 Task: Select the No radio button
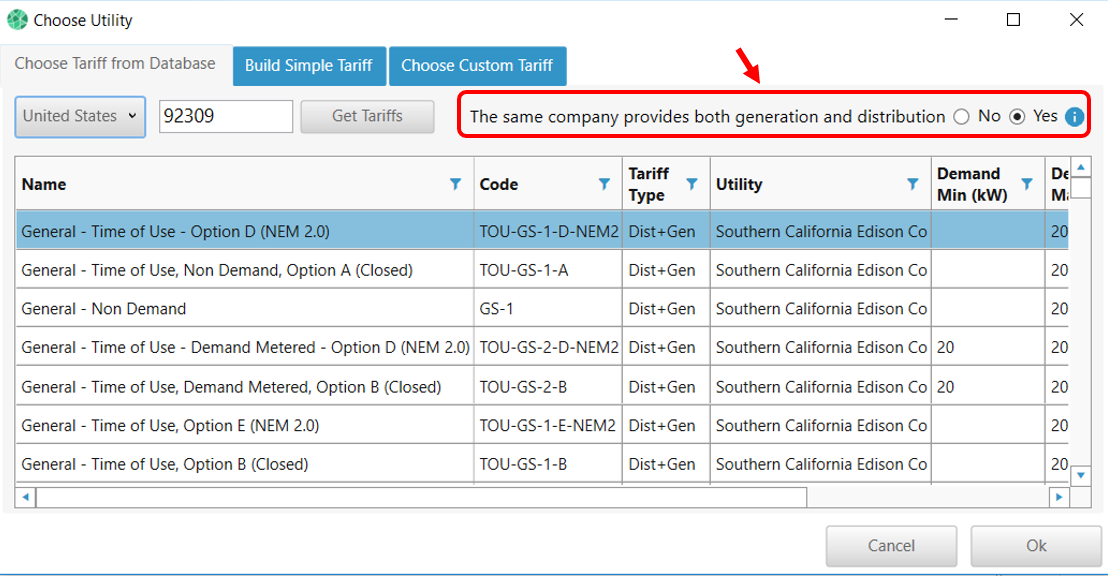962,117
